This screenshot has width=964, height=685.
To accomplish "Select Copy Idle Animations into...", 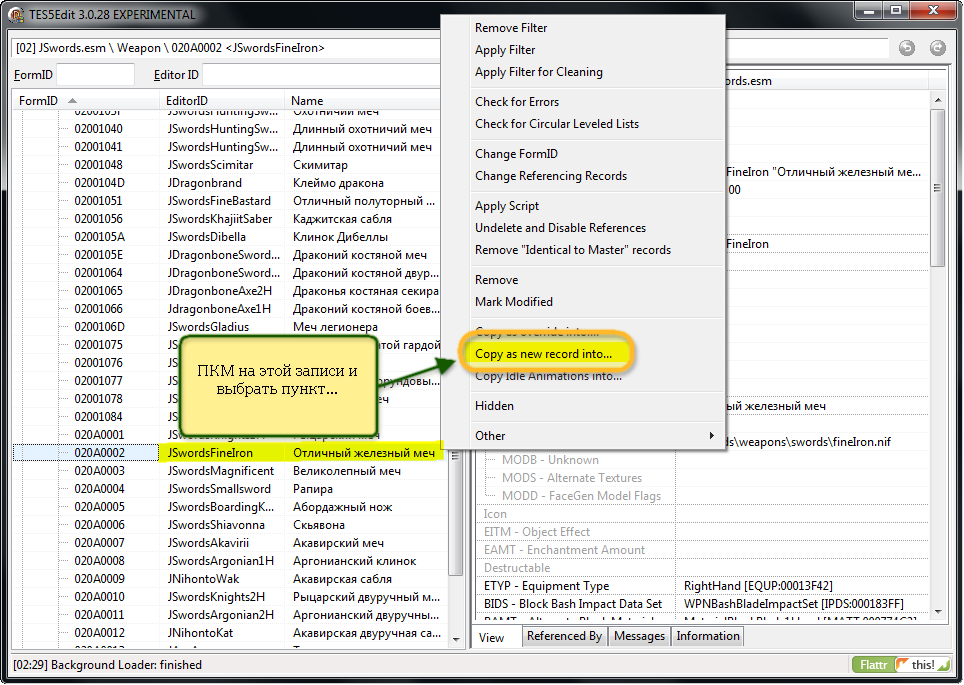I will click(548, 376).
